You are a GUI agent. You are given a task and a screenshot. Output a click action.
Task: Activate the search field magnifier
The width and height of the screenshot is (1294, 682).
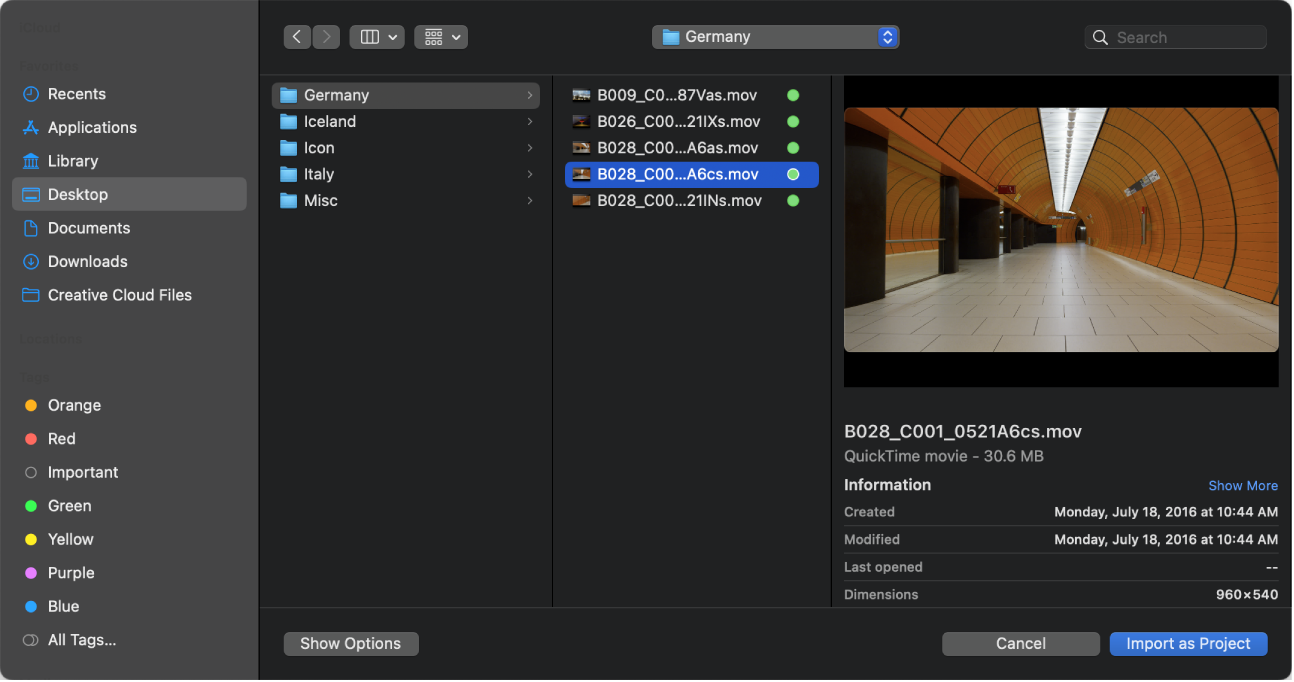pos(1100,37)
